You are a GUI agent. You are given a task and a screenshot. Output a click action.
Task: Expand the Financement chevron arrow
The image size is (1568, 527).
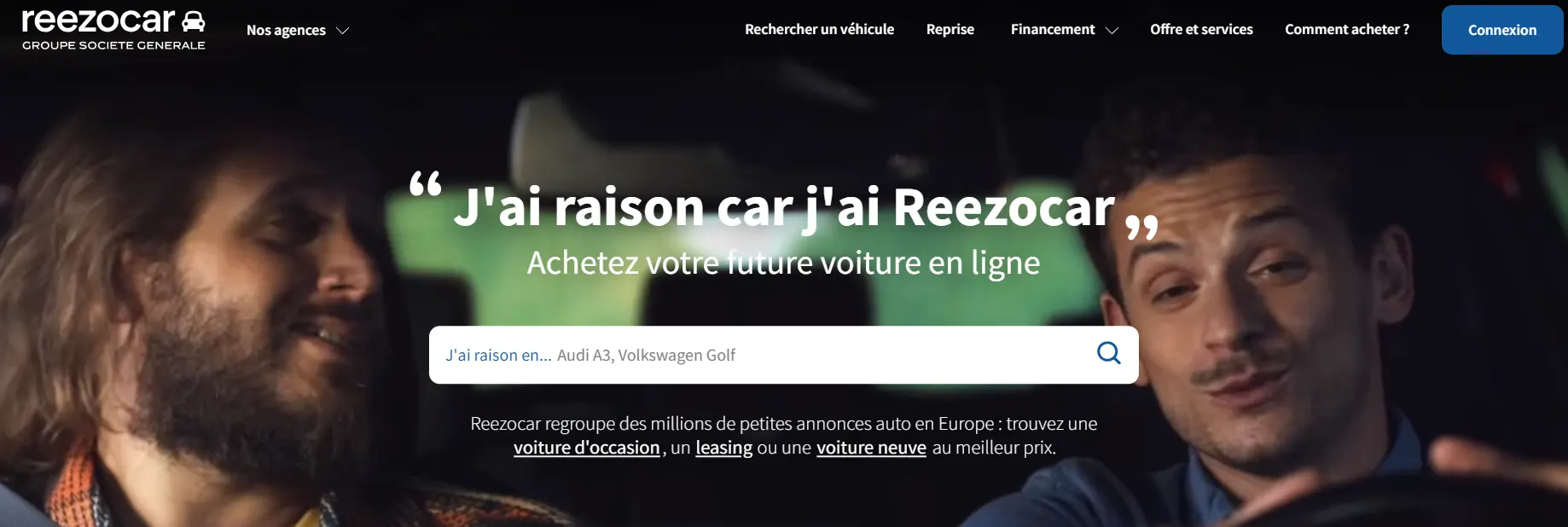(x=1112, y=31)
